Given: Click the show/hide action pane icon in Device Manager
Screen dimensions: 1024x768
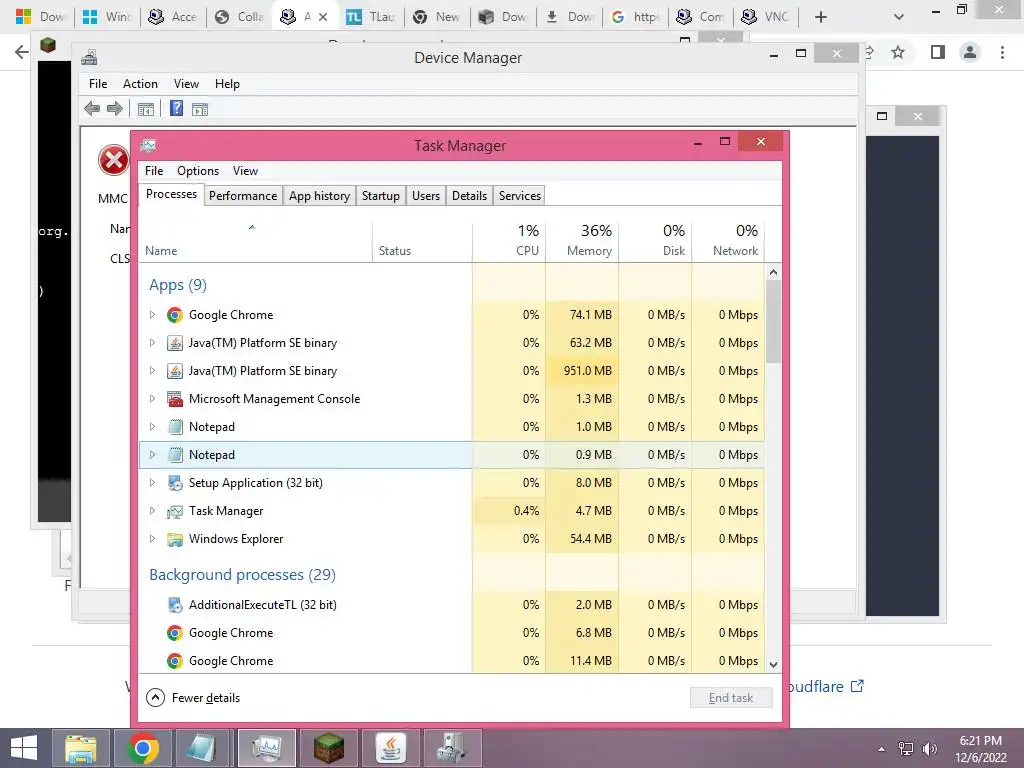Looking at the screenshot, I should pyautogui.click(x=200, y=109).
